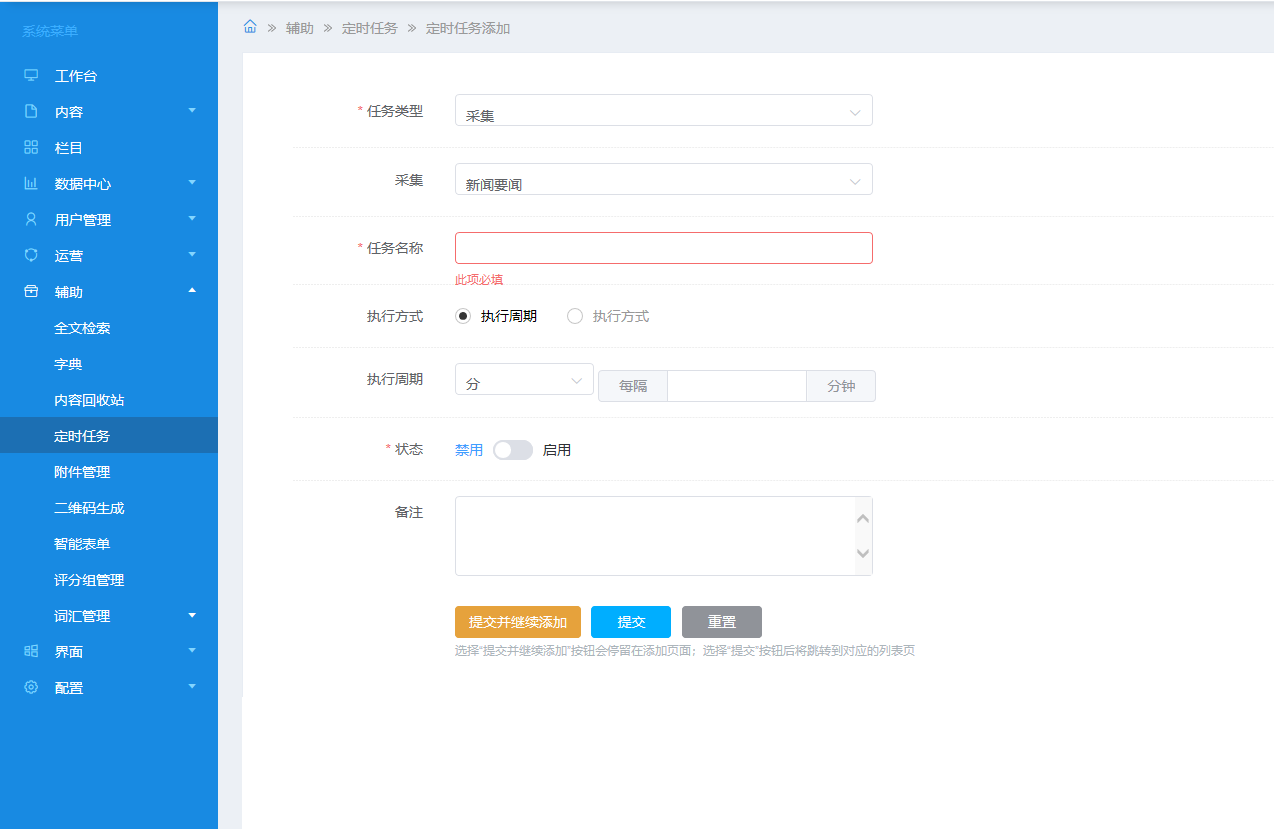Expand the 配置 menu arrow

[x=192, y=686]
